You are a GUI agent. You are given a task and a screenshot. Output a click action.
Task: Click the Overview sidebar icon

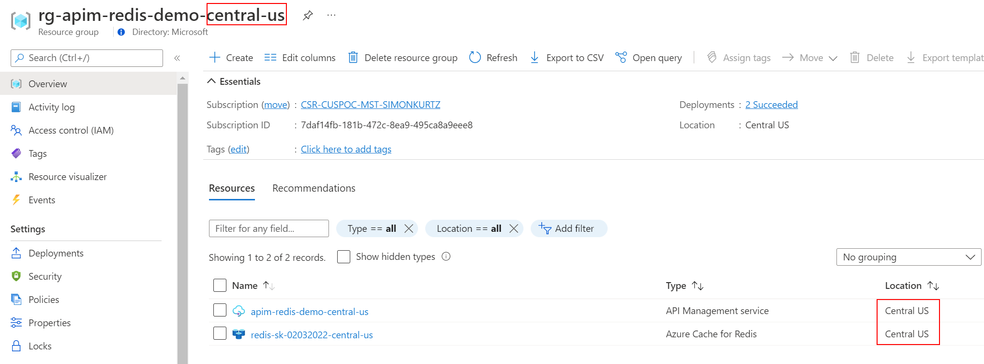(17, 84)
